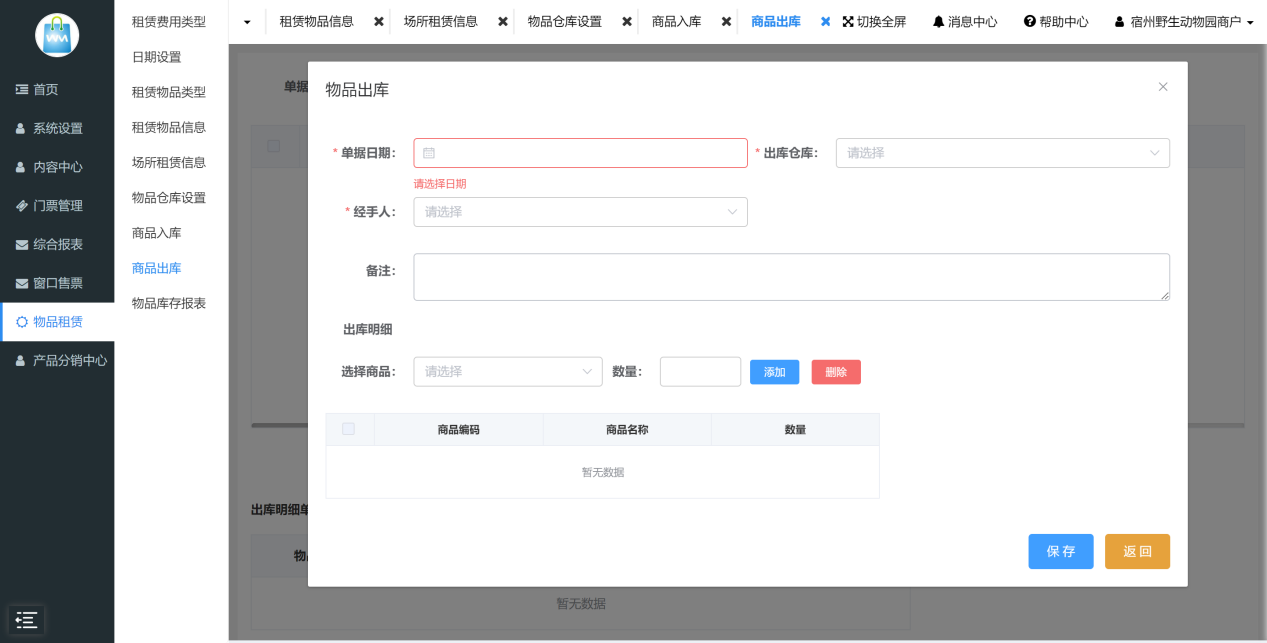Click the 切换全屏 fullscreen icon
Image resolution: width=1267 pixels, height=643 pixels.
(848, 22)
